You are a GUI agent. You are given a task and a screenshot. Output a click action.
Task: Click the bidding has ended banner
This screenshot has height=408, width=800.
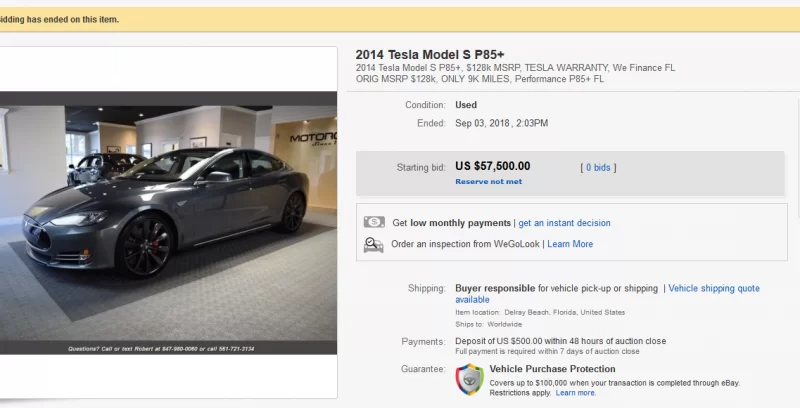pos(60,19)
